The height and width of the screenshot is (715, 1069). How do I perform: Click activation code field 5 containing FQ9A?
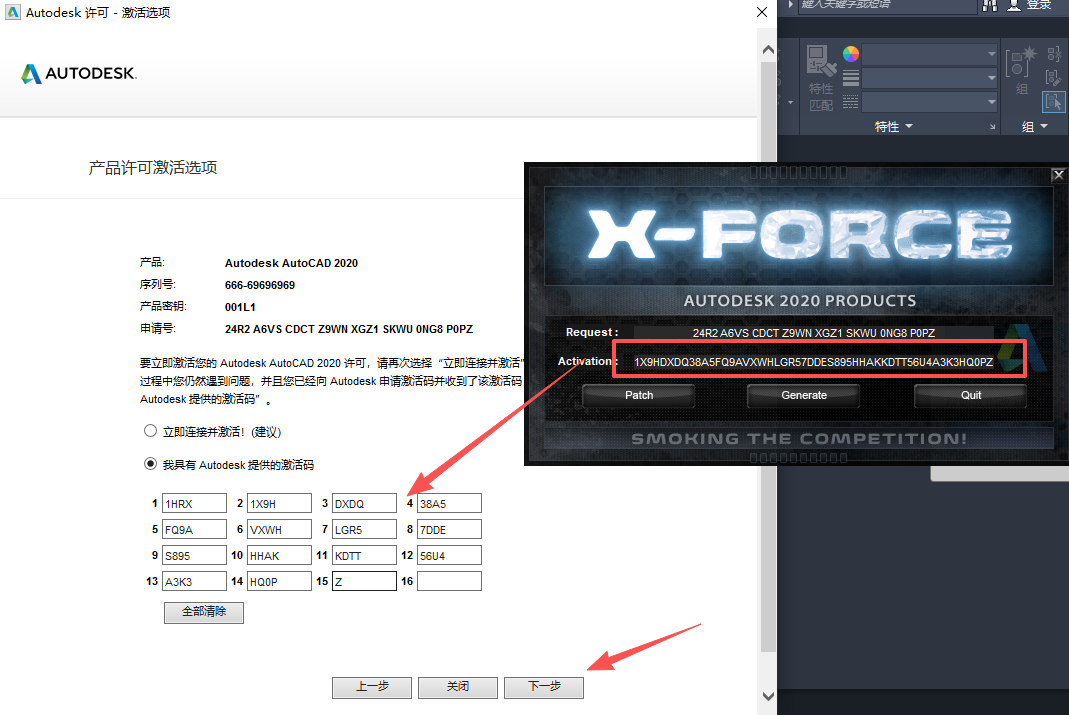(x=194, y=529)
